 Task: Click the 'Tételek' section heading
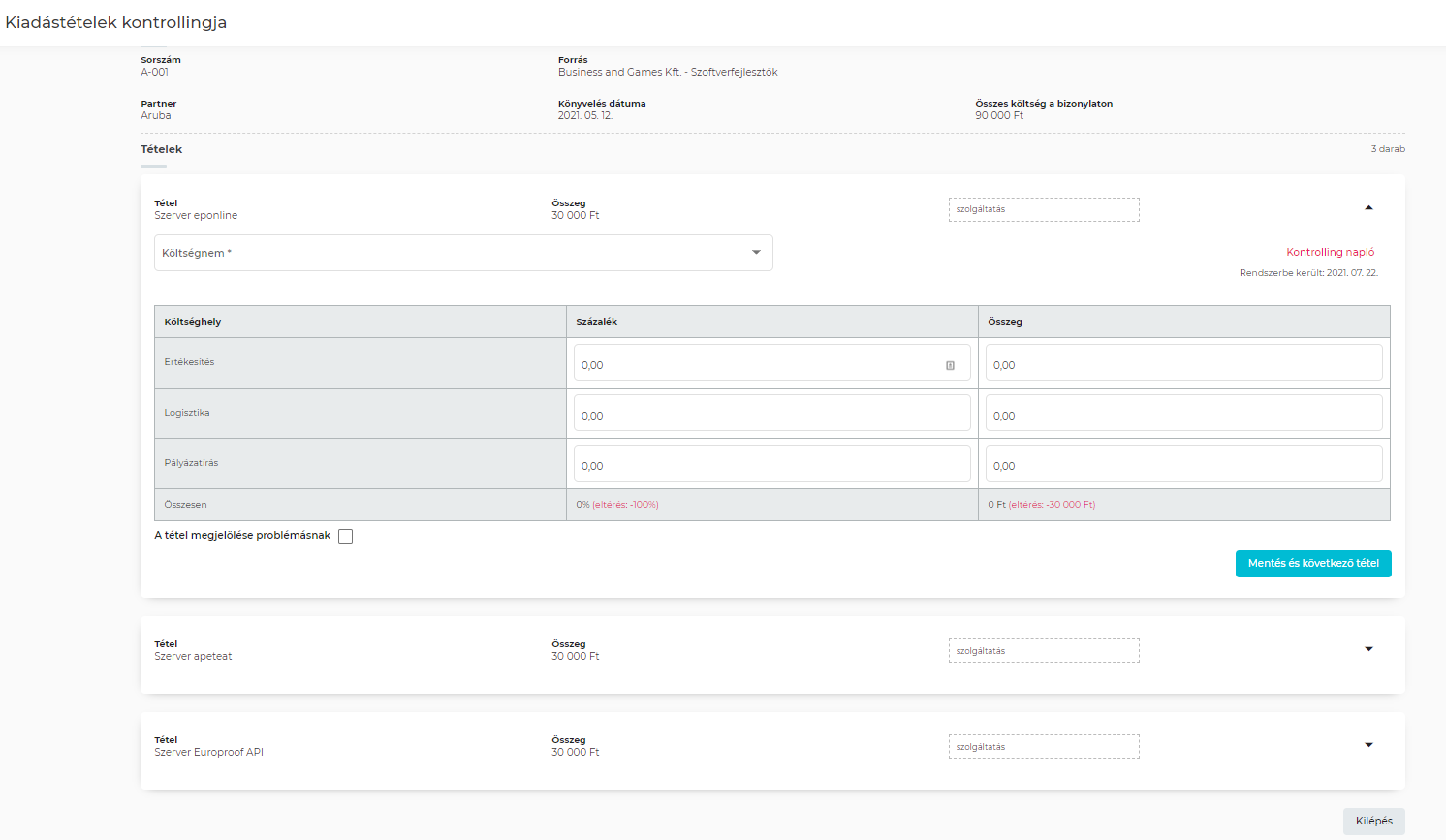tap(161, 149)
